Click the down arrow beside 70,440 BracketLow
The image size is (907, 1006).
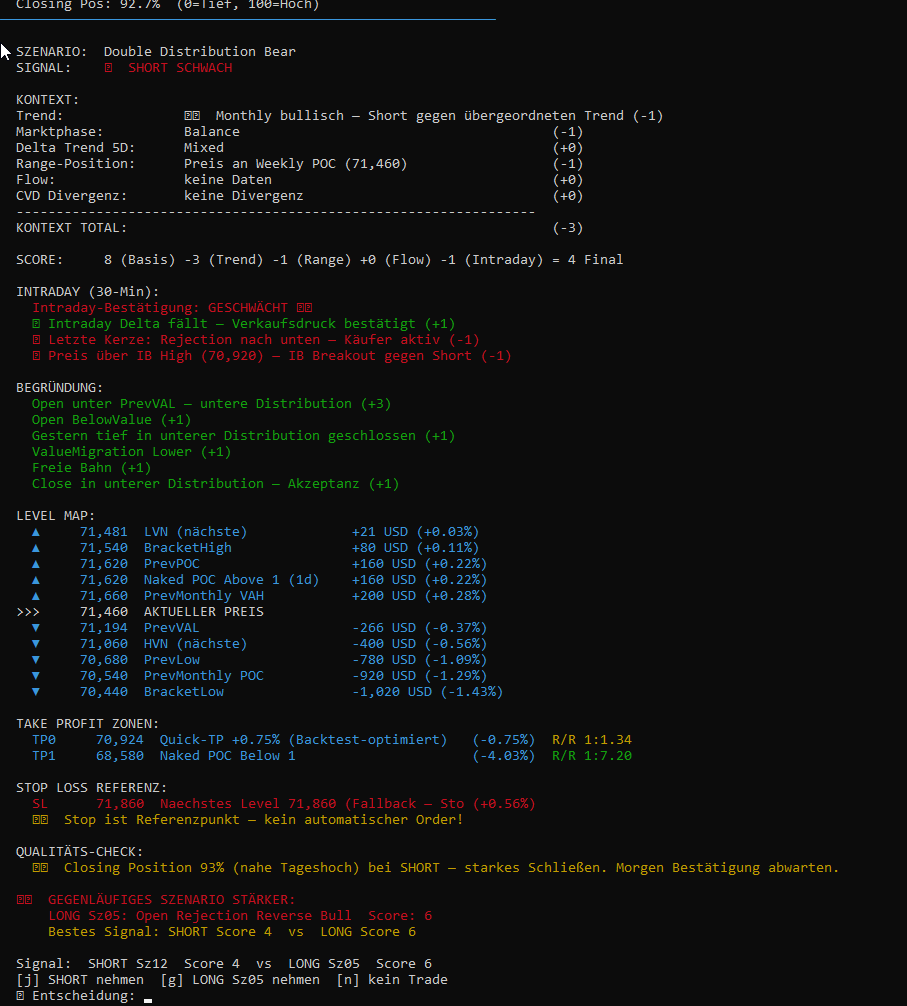pos(36,692)
